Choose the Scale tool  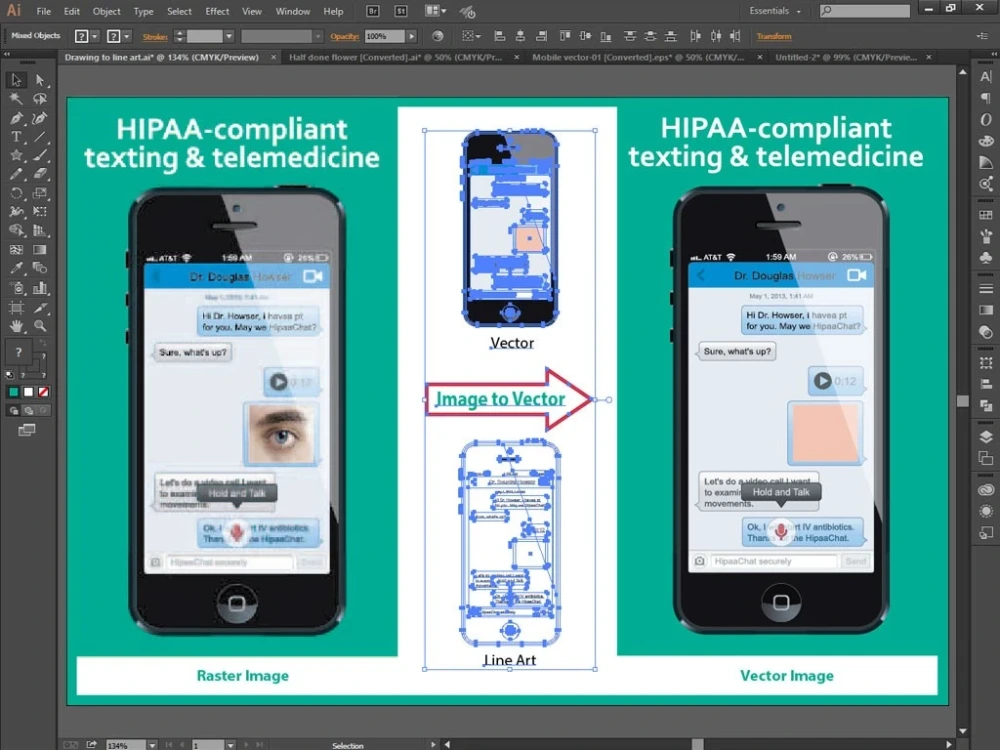tap(40, 193)
